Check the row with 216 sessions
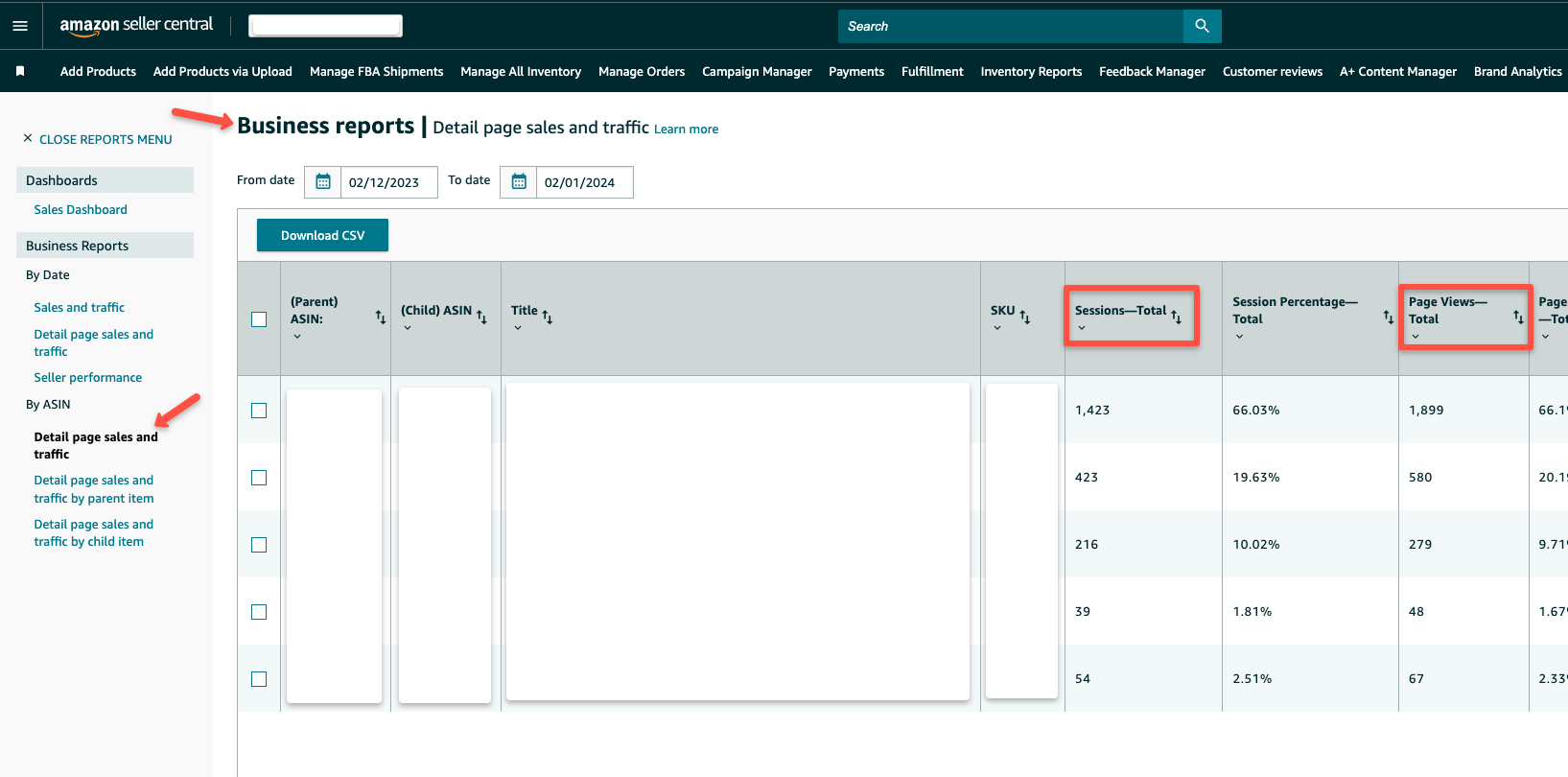This screenshot has width=1568, height=777. pos(259,545)
